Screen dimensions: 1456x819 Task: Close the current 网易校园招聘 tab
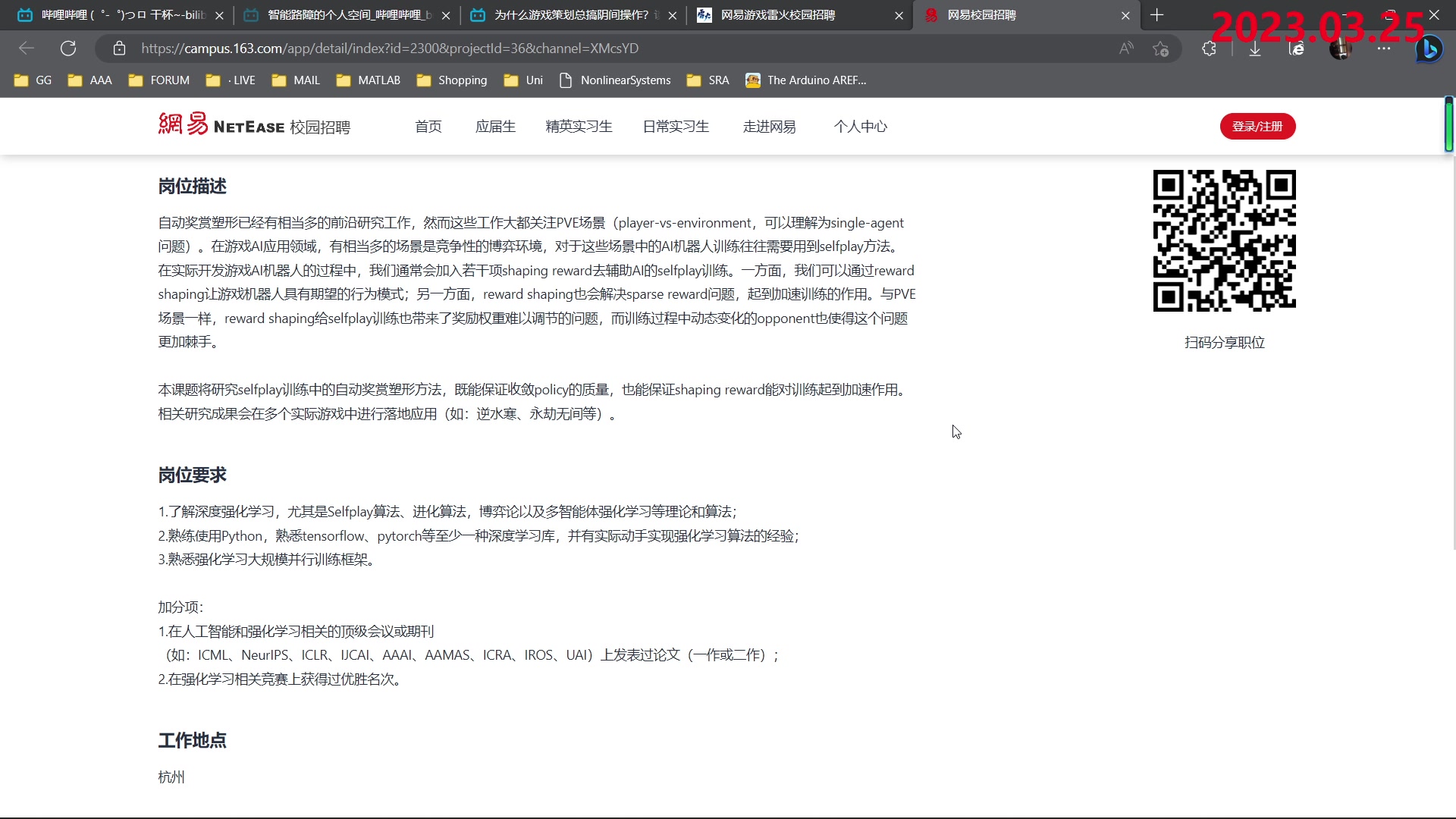pyautogui.click(x=1125, y=15)
